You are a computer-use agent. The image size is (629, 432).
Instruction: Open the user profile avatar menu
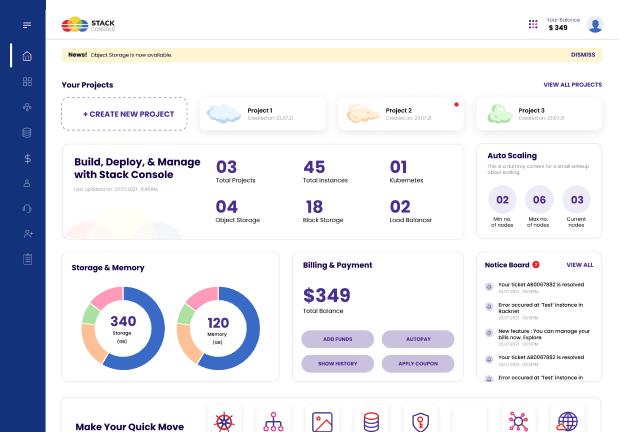point(595,25)
